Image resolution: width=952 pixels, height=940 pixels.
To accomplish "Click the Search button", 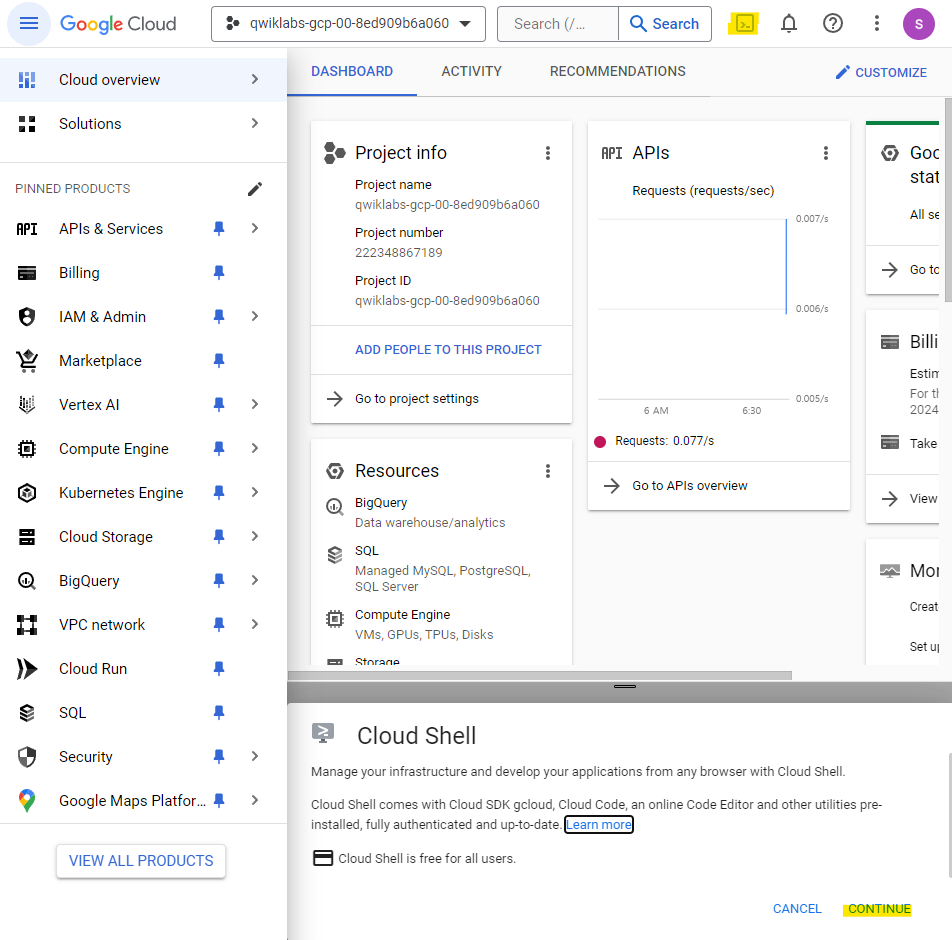I will [665, 24].
